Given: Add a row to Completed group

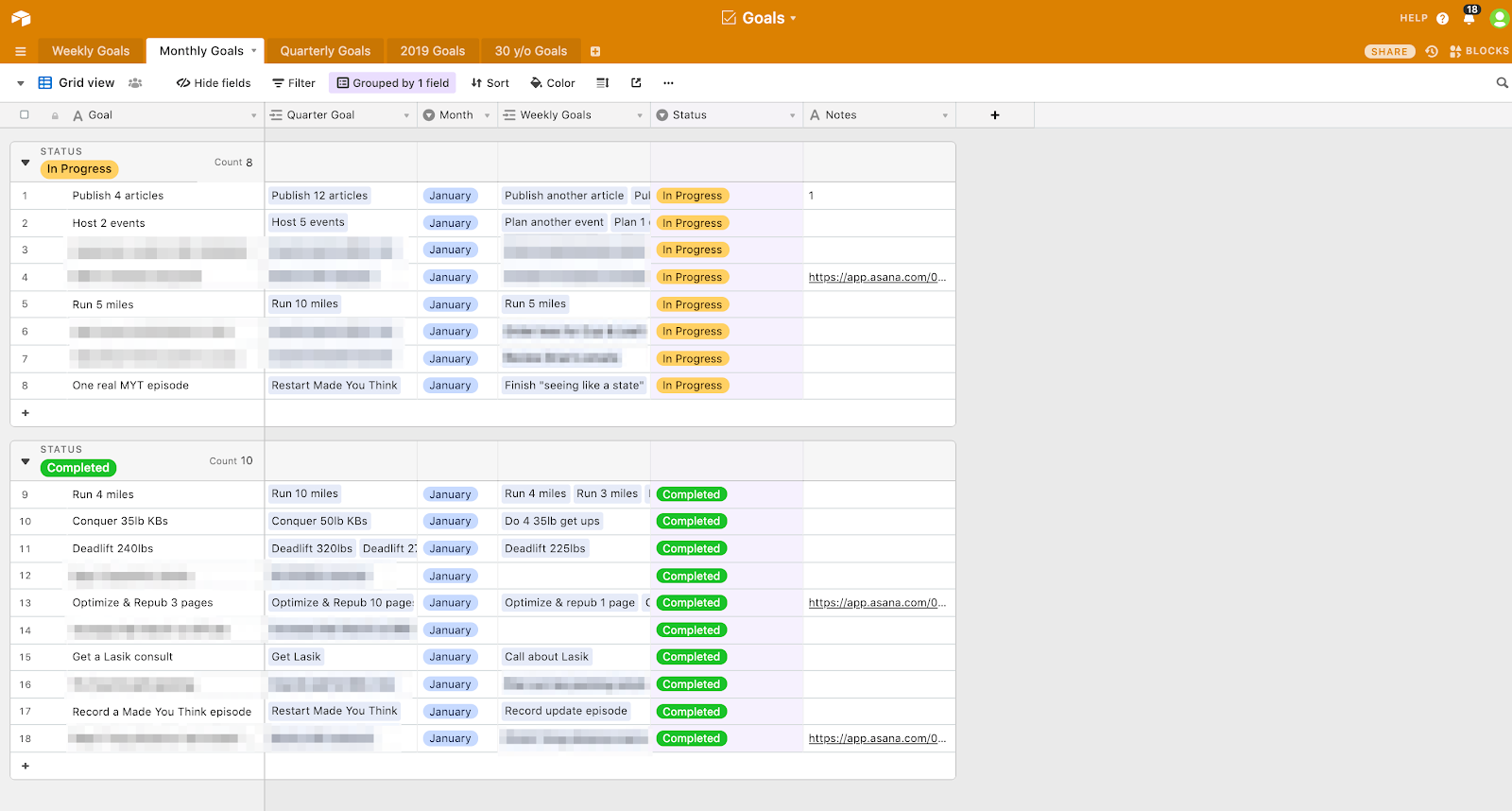Looking at the screenshot, I should 26,767.
